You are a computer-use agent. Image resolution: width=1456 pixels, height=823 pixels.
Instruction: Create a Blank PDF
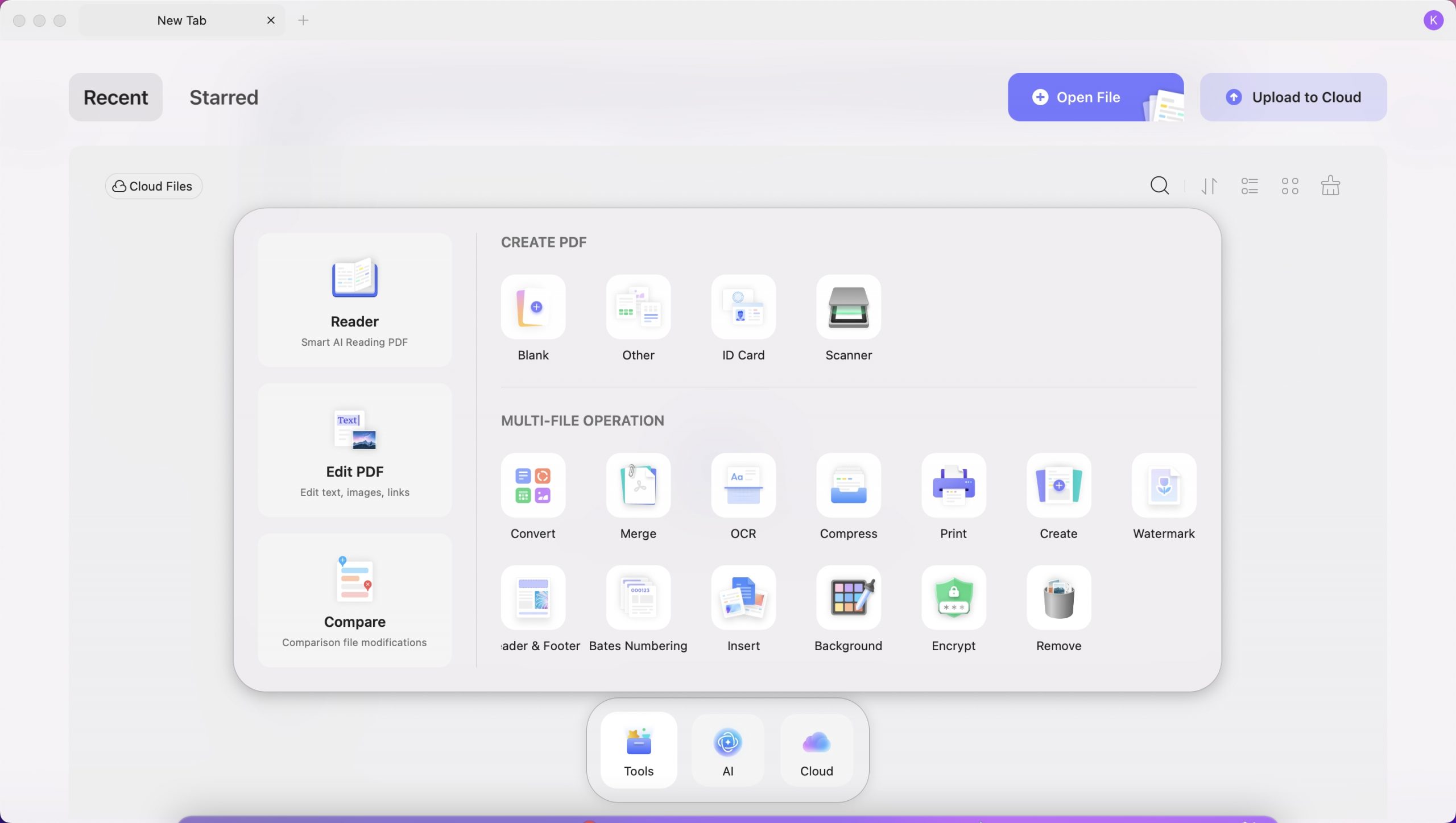point(533,307)
